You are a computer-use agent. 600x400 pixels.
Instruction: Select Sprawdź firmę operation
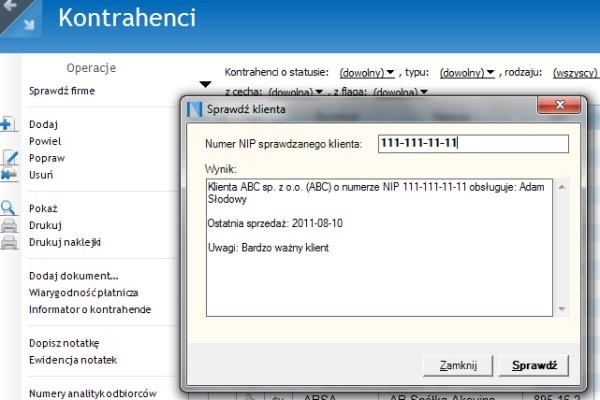point(63,91)
